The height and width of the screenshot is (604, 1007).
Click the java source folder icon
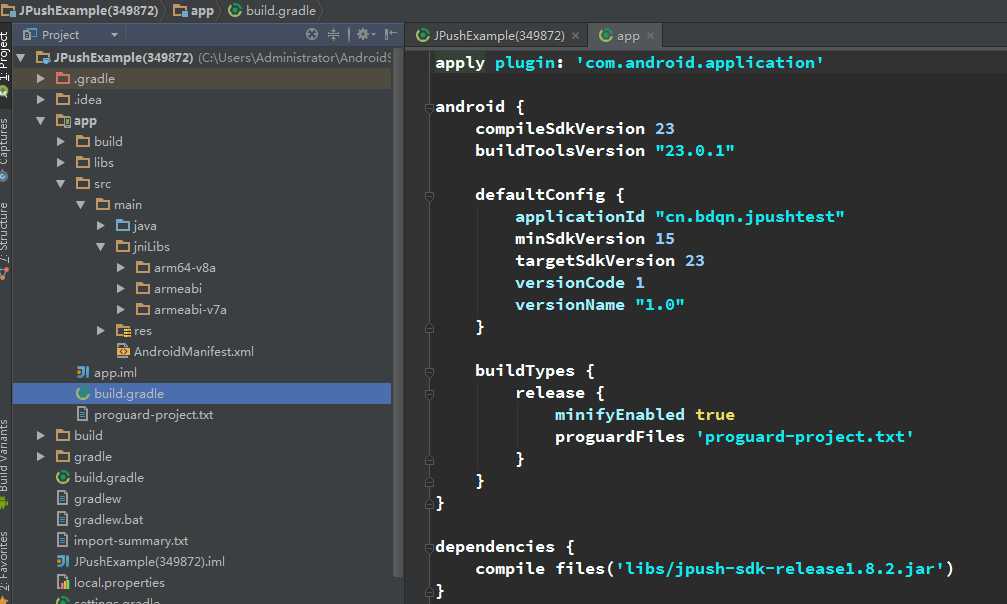123,226
